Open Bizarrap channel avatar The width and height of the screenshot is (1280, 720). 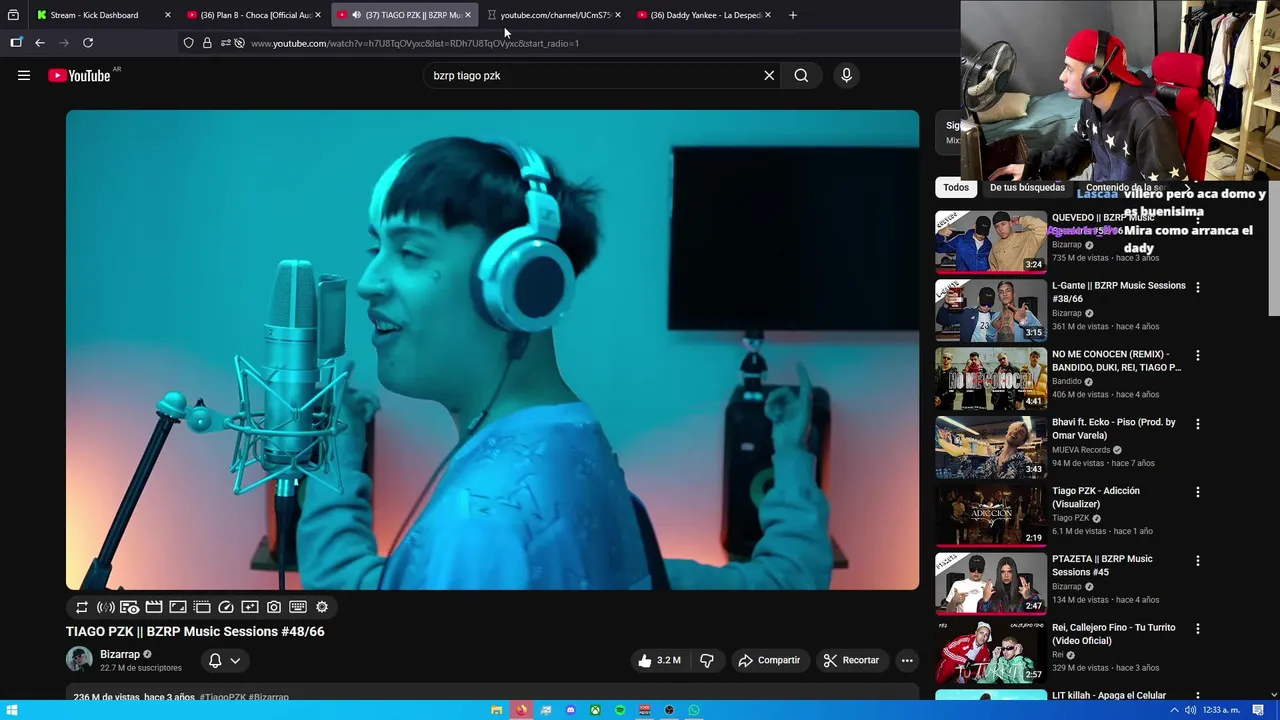(x=79, y=660)
